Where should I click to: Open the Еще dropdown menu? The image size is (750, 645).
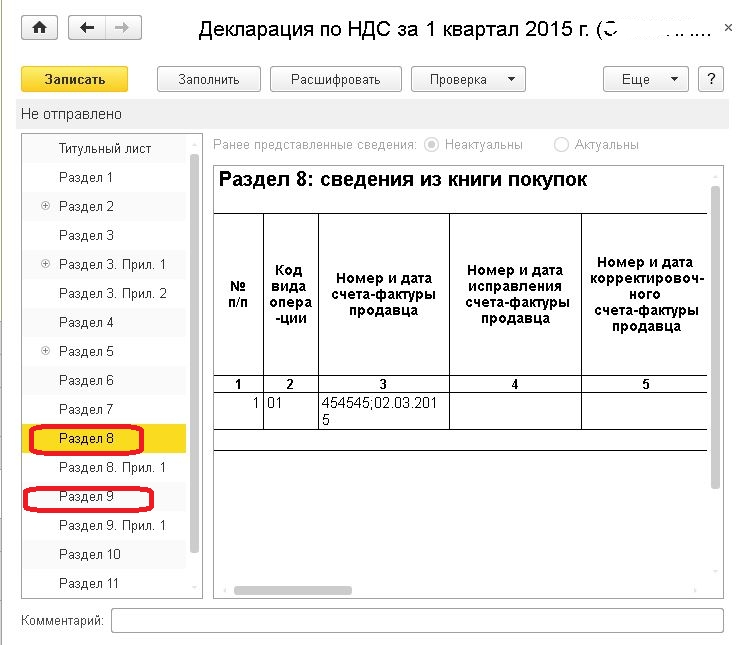pos(645,80)
